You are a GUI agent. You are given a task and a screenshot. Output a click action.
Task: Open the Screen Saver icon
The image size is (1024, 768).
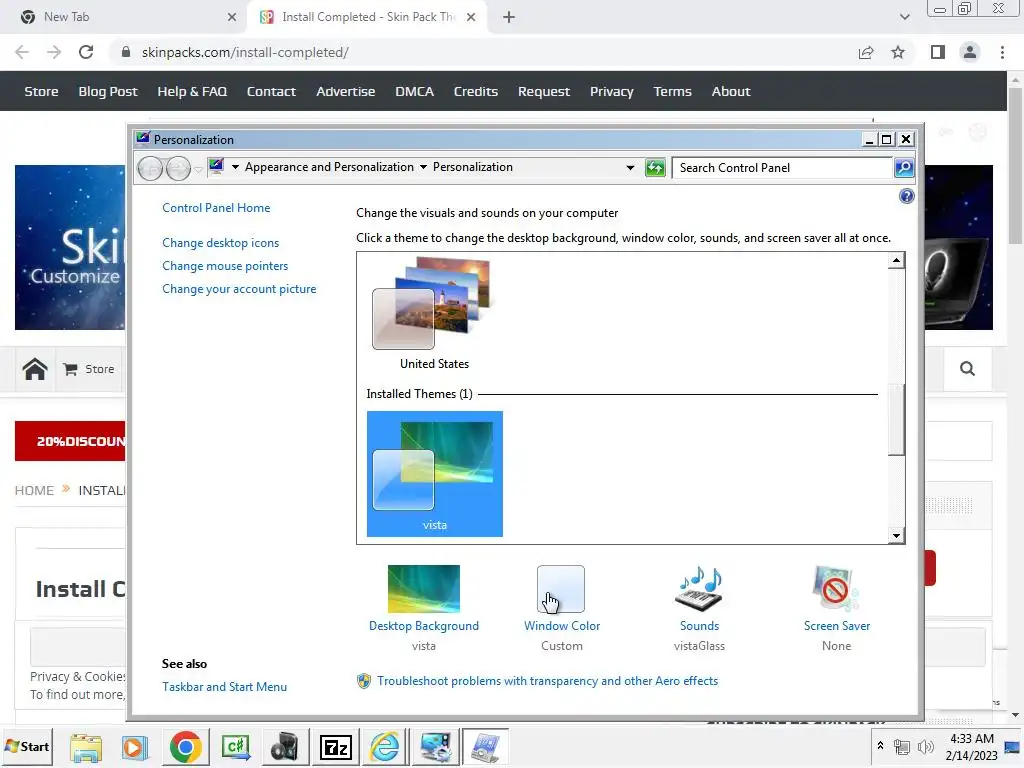[836, 588]
